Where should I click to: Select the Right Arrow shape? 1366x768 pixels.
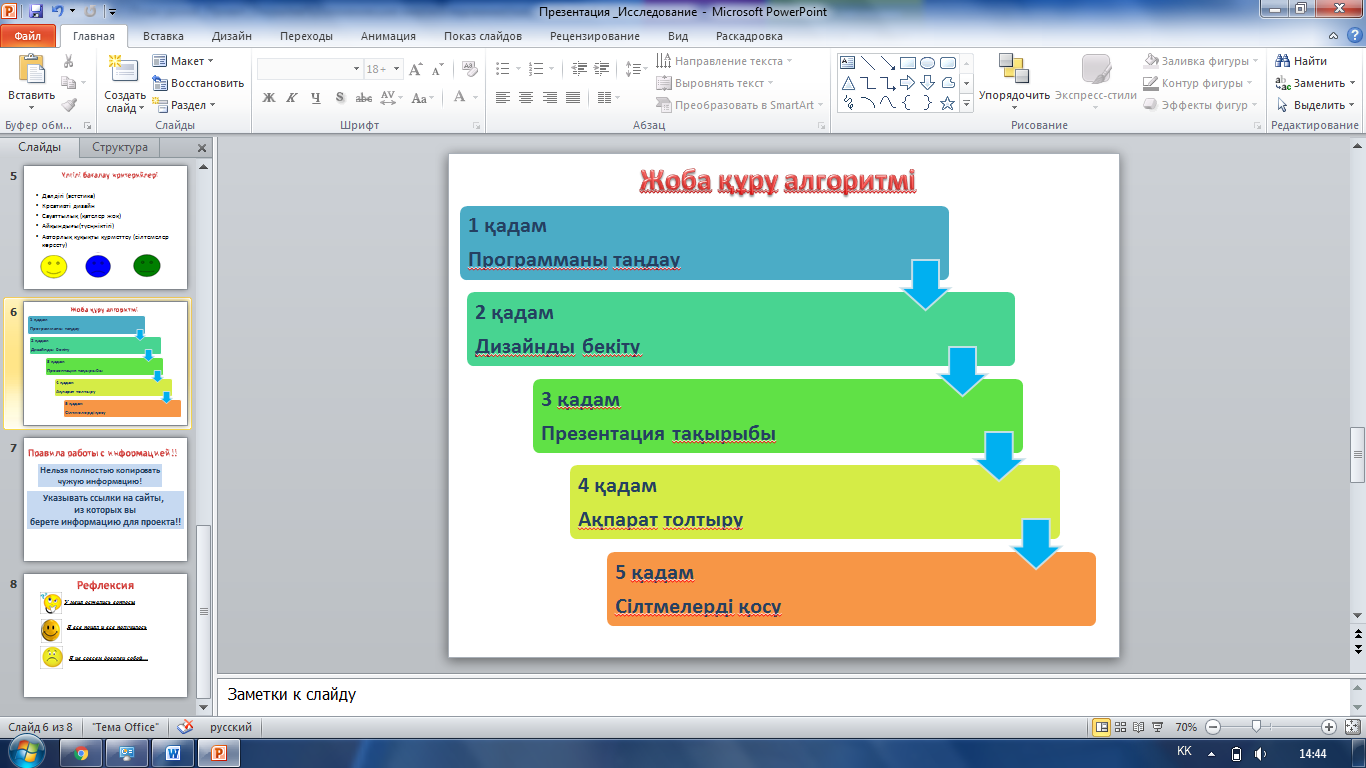907,82
